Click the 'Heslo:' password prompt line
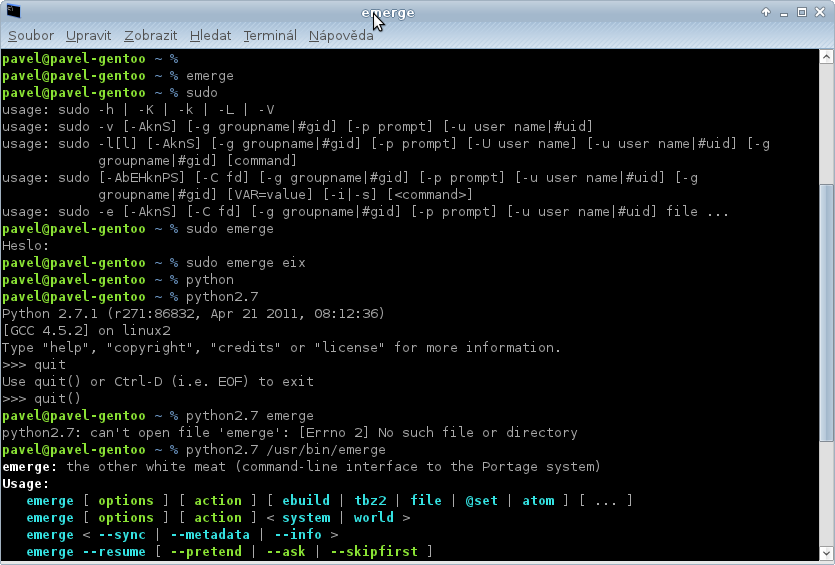Image resolution: width=835 pixels, height=565 pixels. (26, 245)
